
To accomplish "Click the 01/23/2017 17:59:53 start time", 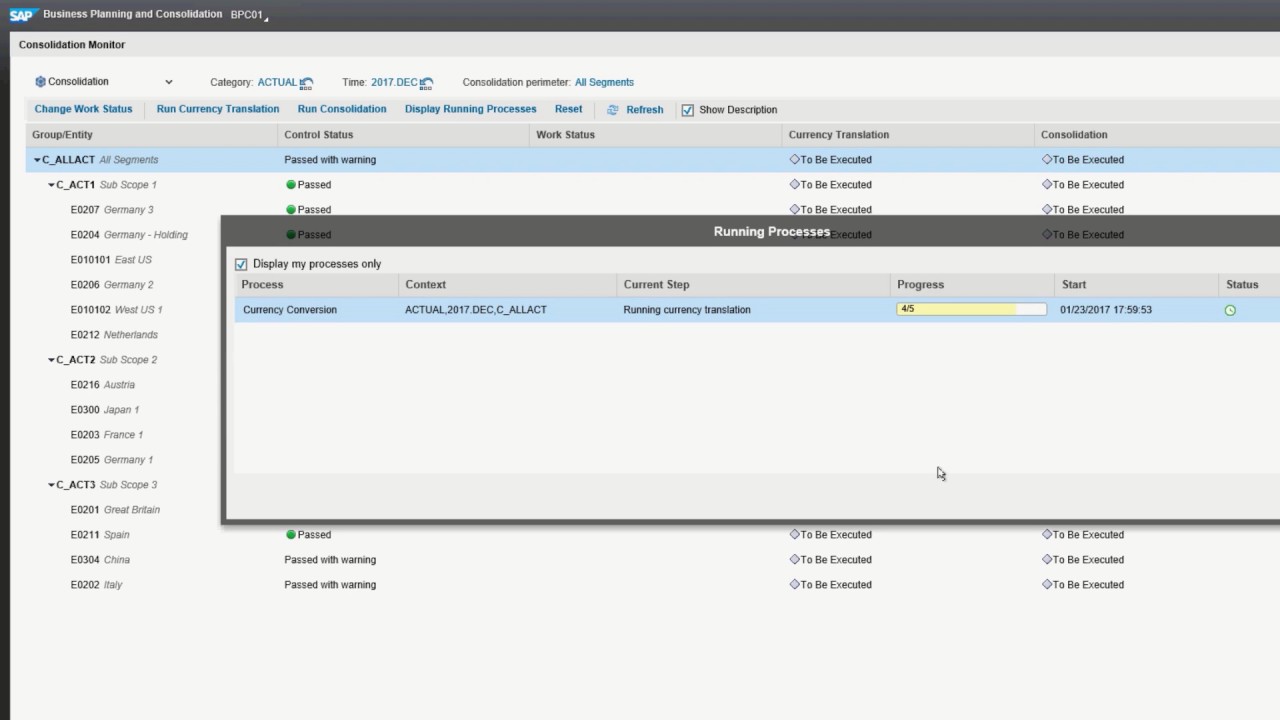I will 1106,310.
